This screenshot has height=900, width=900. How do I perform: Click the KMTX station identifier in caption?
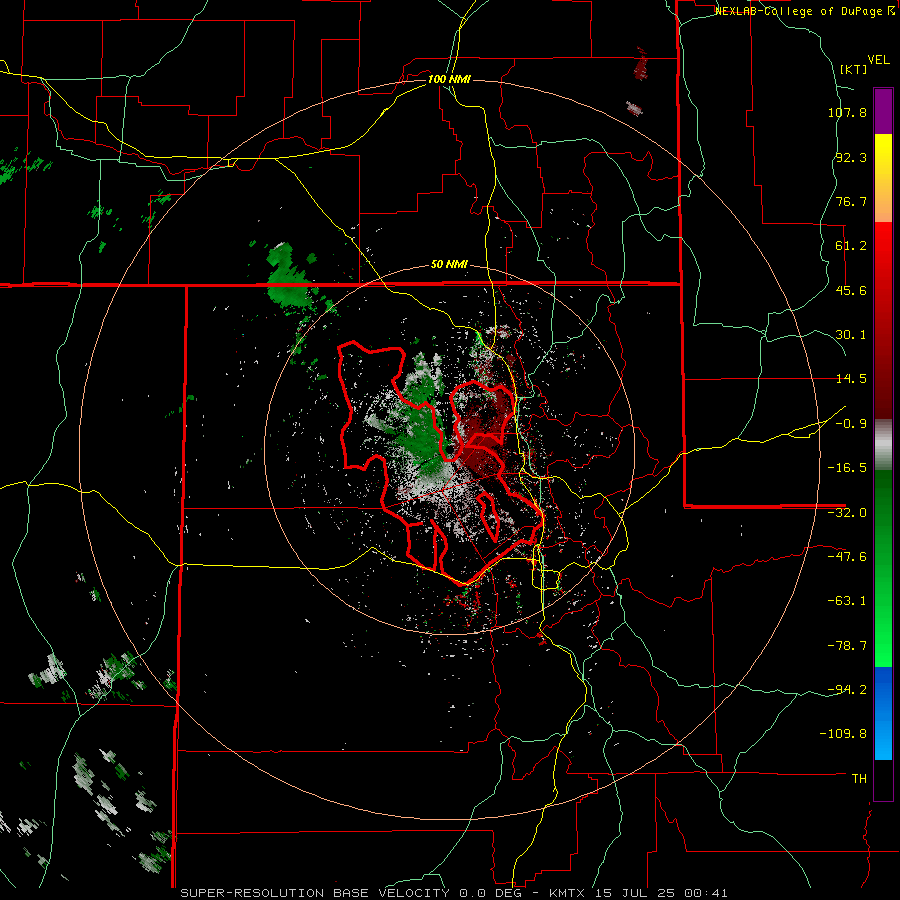pyautogui.click(x=568, y=893)
